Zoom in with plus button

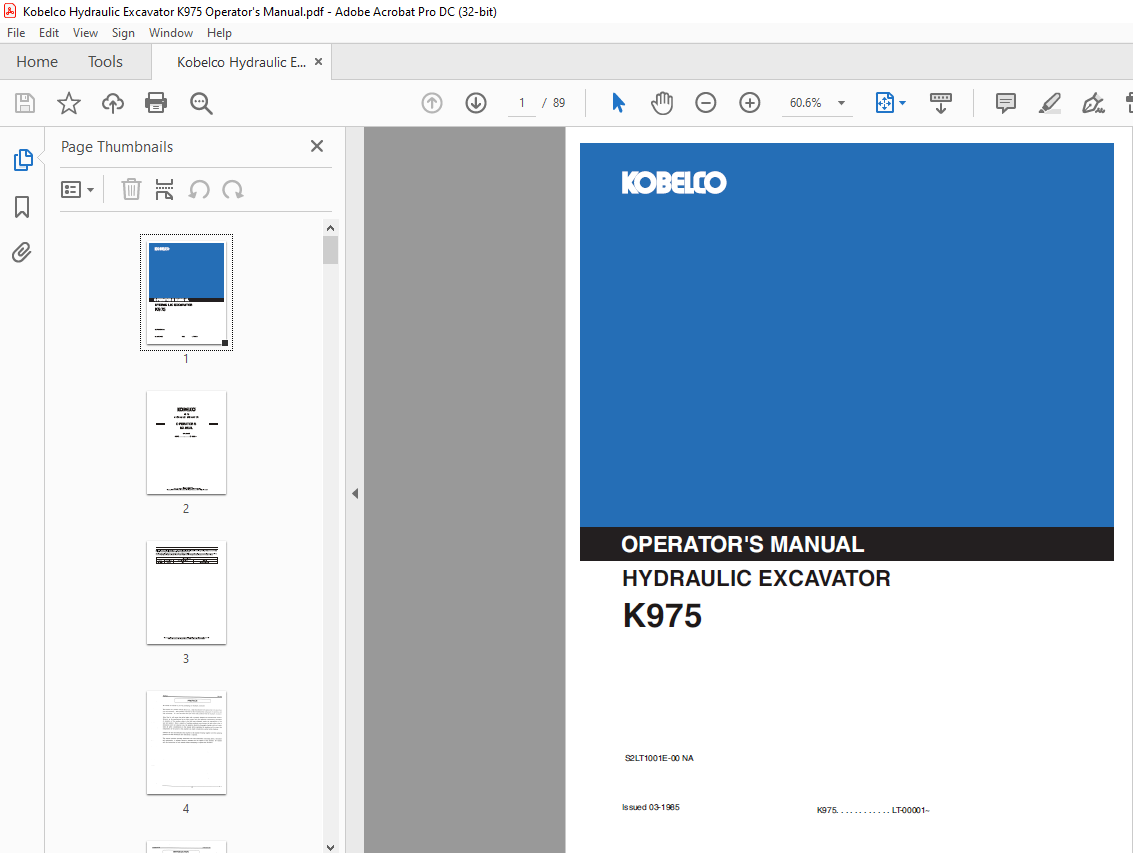click(749, 103)
